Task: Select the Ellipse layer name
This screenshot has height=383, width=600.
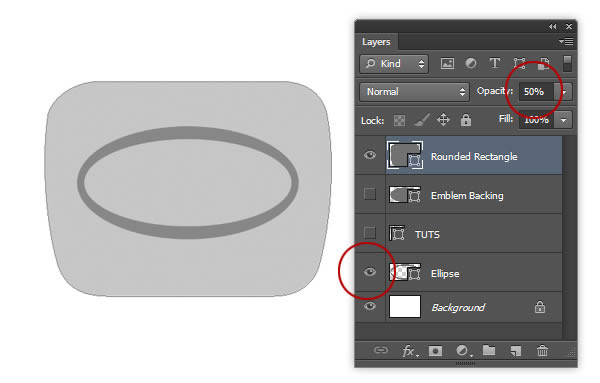Action: [445, 274]
